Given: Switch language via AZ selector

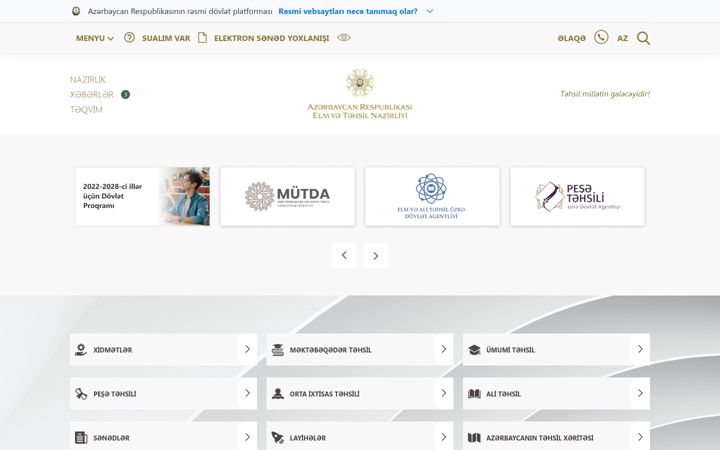Looking at the screenshot, I should pos(623,38).
